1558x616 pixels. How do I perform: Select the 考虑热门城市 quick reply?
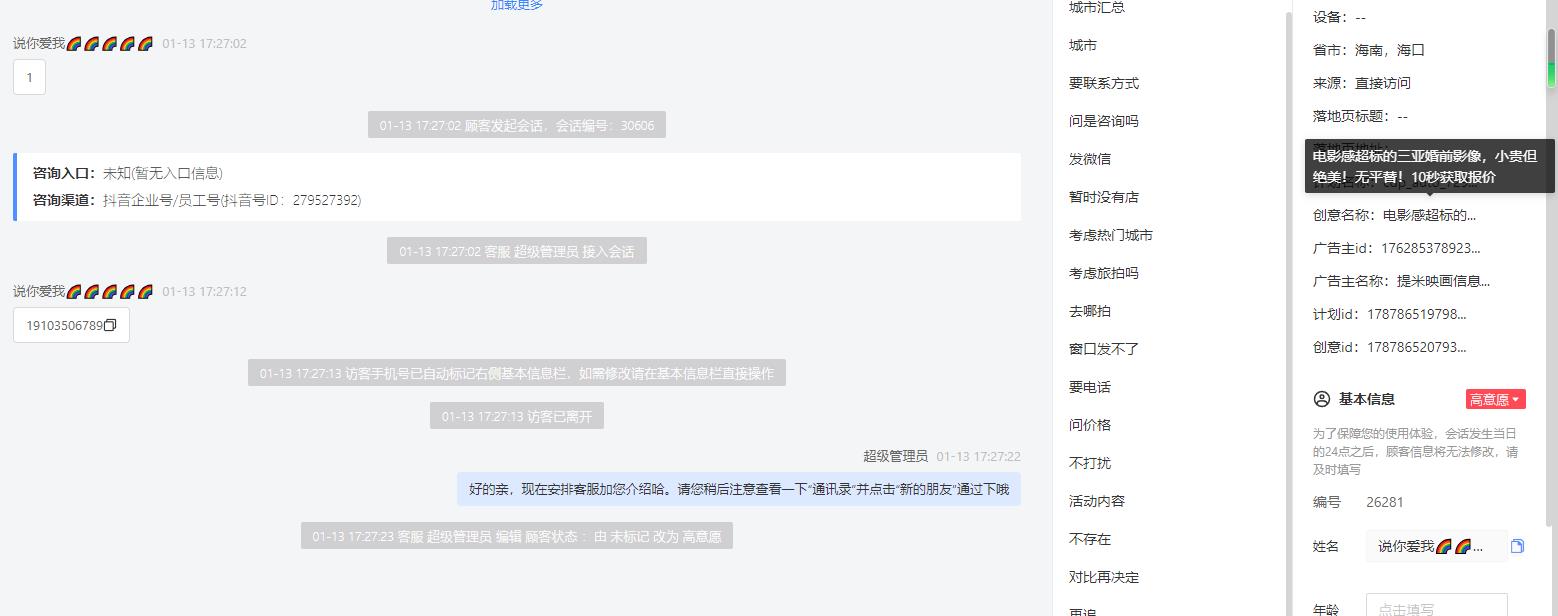[x=1111, y=235]
